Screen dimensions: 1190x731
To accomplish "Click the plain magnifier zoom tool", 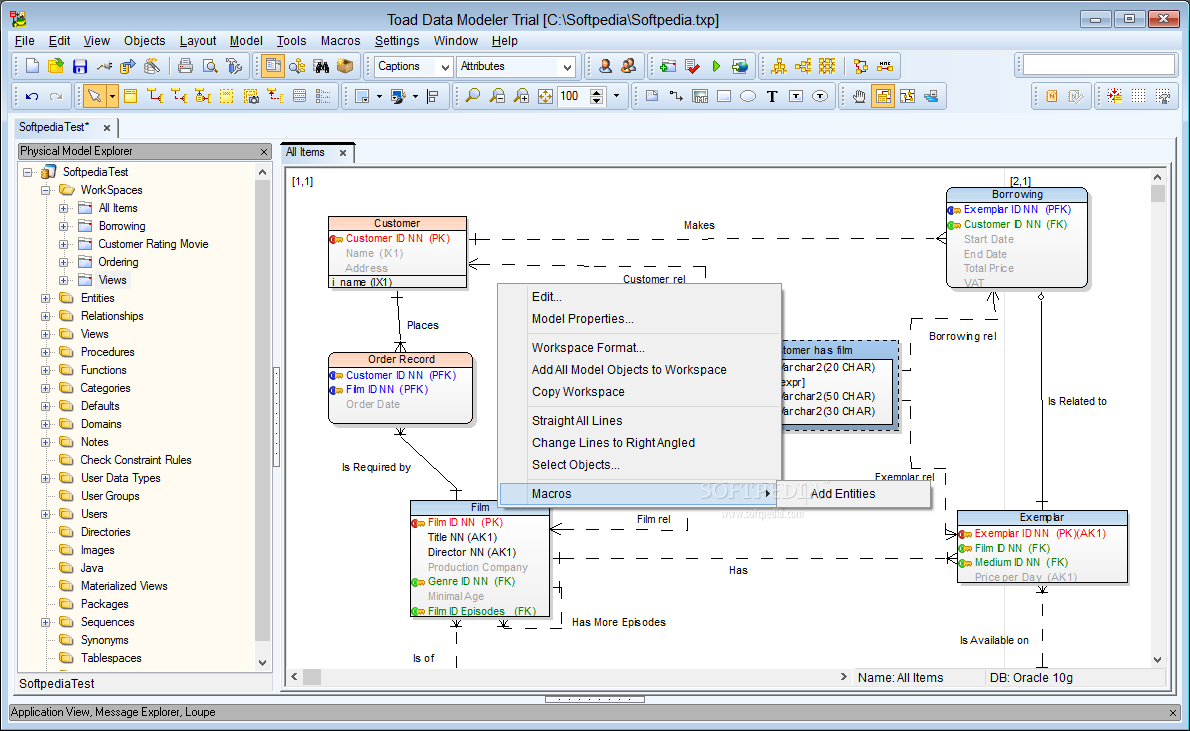I will click(473, 96).
